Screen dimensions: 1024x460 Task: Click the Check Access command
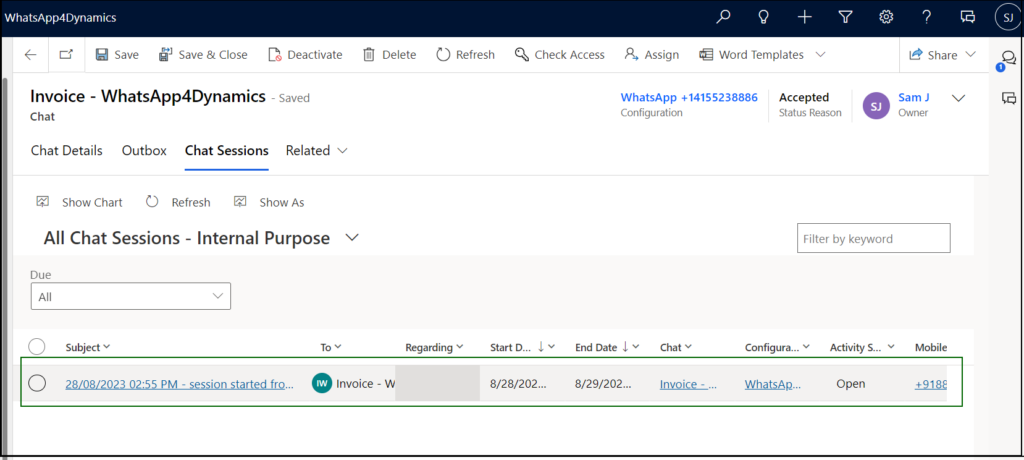560,55
